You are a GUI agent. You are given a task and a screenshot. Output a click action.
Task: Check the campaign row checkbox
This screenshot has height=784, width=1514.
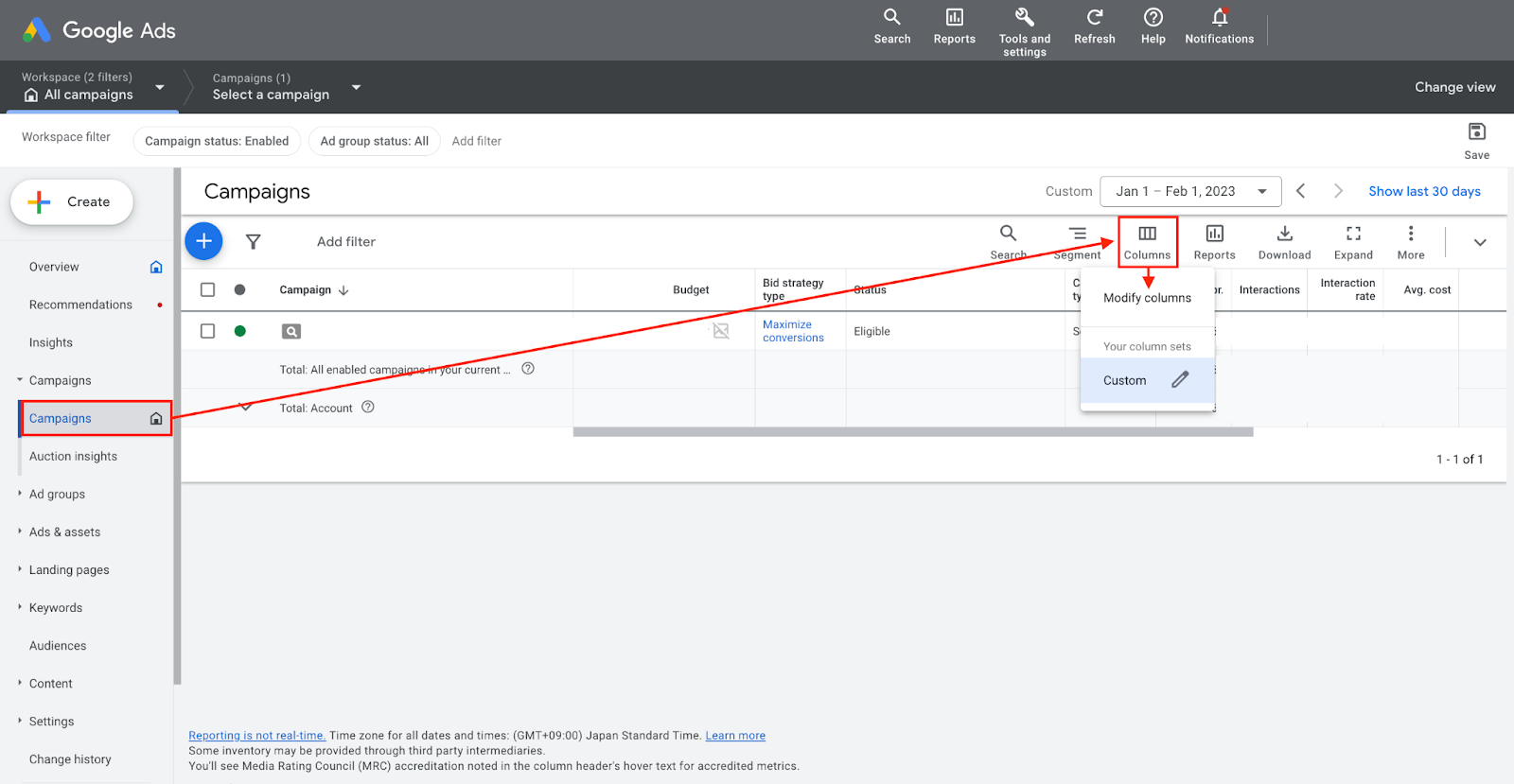208,331
